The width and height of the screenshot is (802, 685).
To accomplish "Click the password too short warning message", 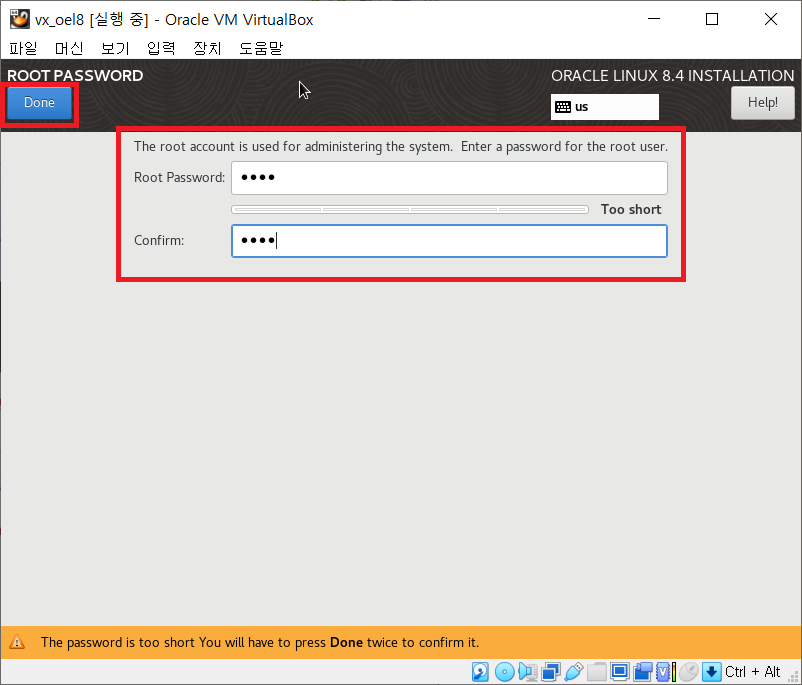I will click(x=260, y=643).
